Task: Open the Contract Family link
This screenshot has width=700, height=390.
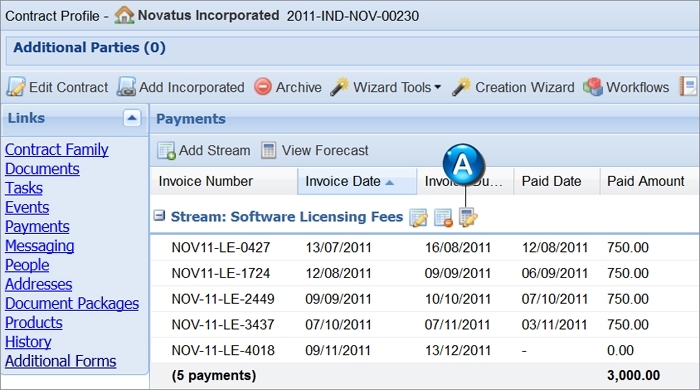Action: (57, 149)
